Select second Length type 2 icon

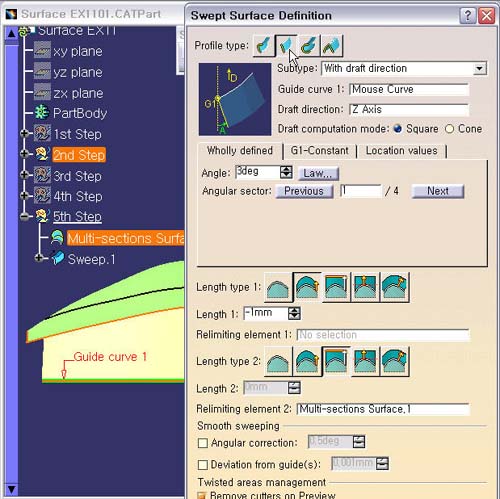point(307,362)
